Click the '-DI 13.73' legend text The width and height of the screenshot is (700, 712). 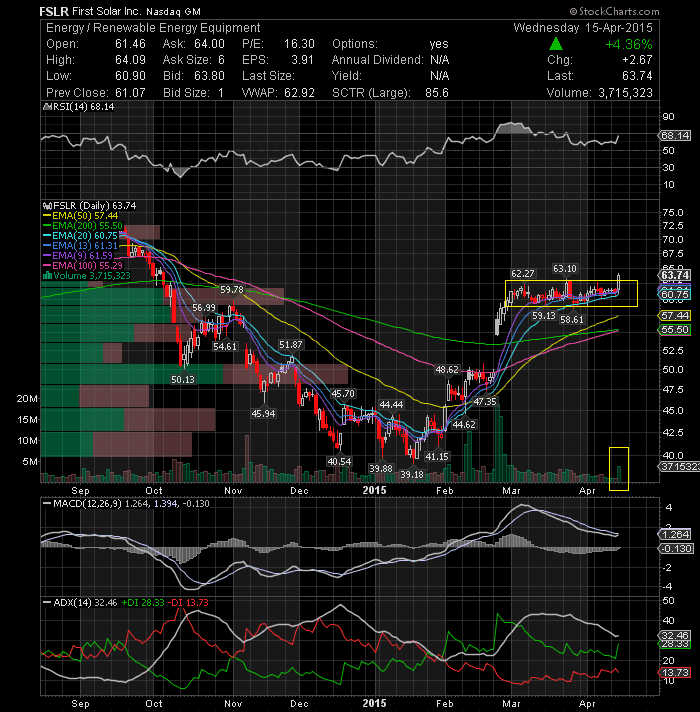pyautogui.click(x=188, y=603)
